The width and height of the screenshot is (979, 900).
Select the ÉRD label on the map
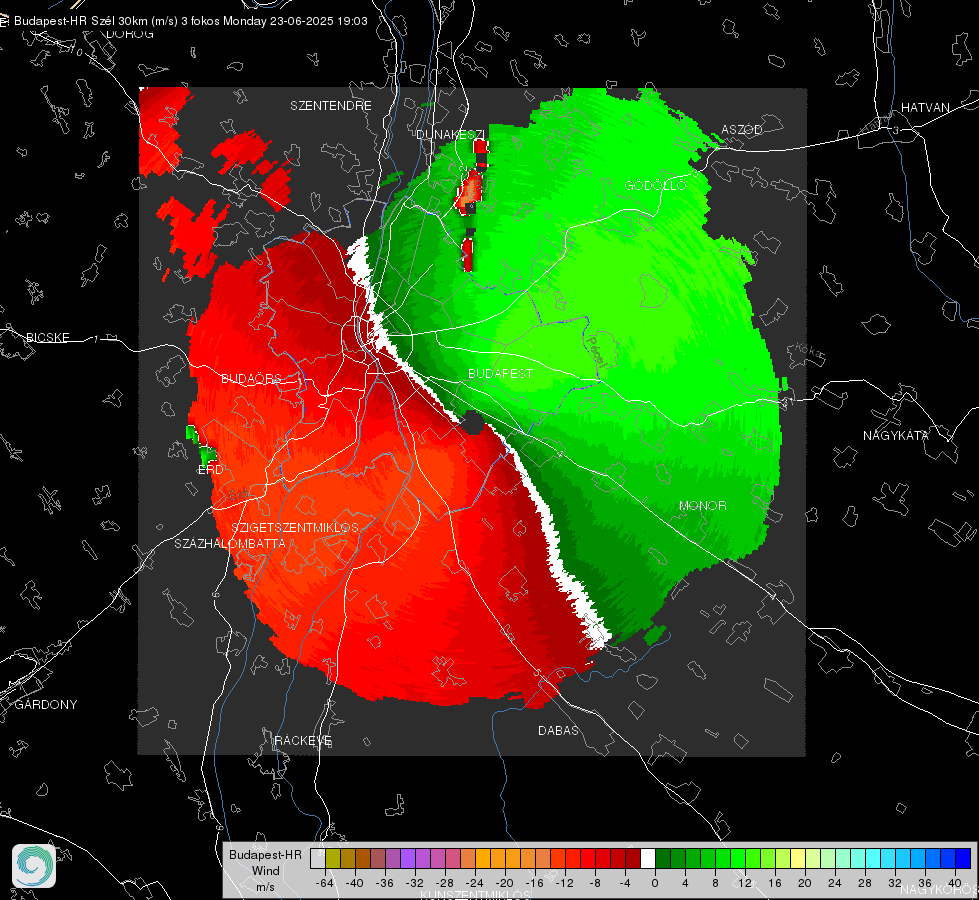point(210,470)
